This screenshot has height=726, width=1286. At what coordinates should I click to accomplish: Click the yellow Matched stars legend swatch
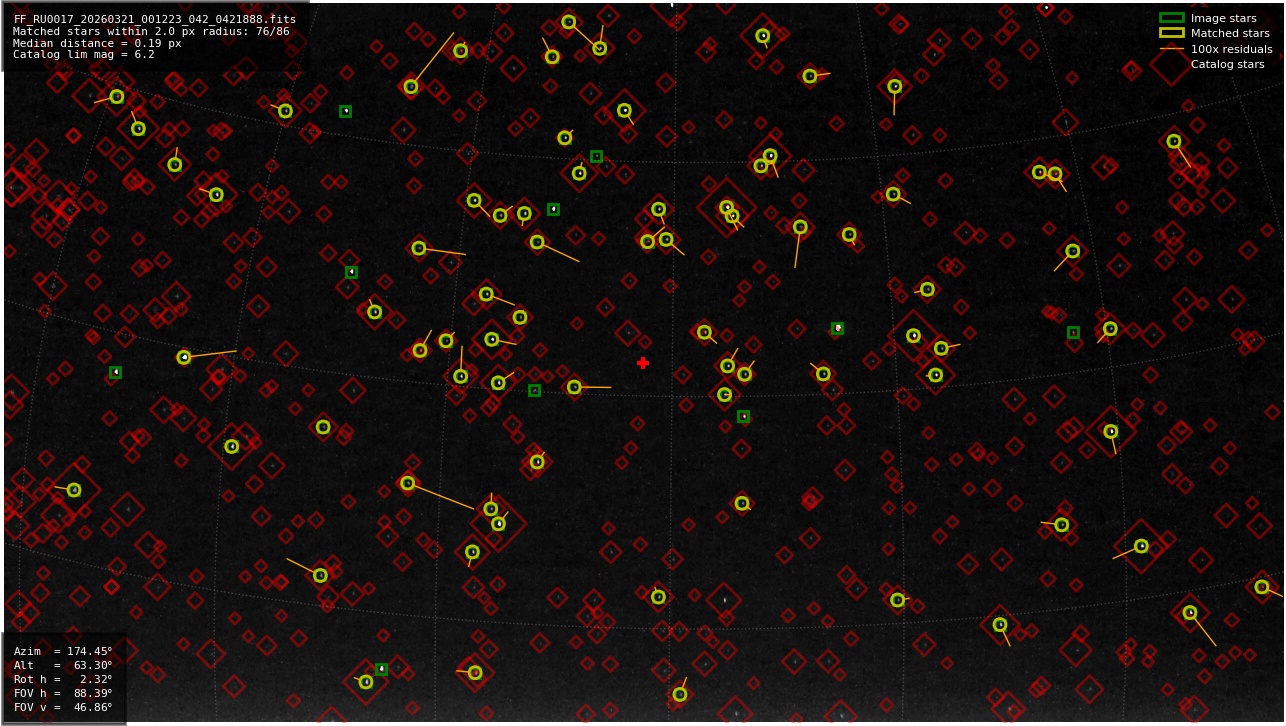click(1171, 33)
